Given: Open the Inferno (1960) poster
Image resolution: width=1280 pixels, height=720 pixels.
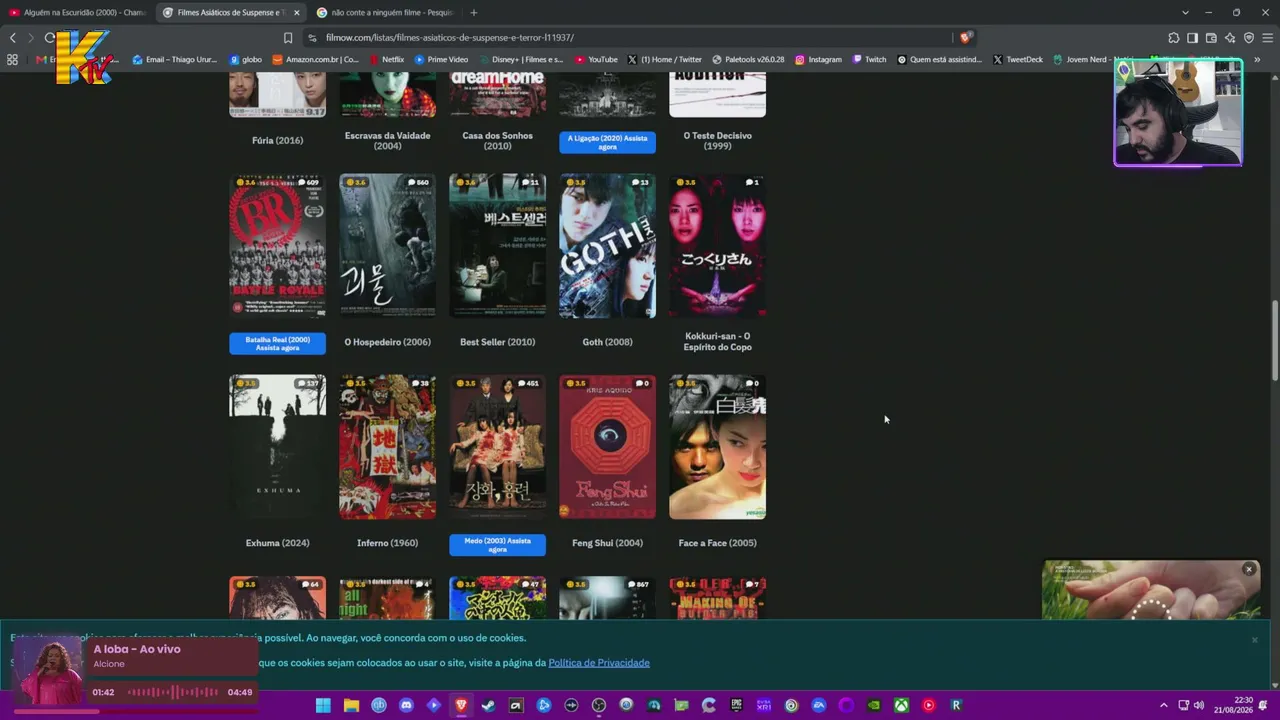Looking at the screenshot, I should (387, 447).
